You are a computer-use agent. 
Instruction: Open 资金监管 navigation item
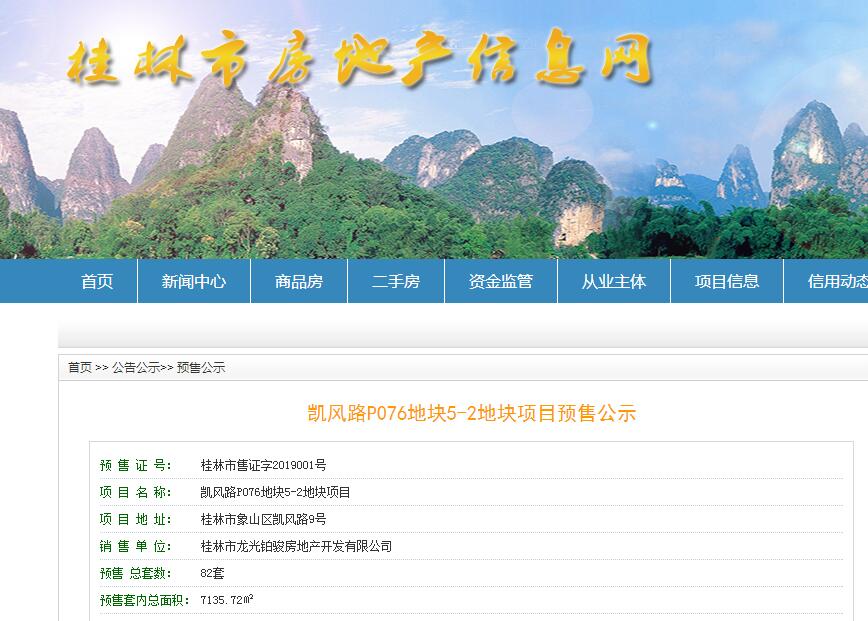pos(501,282)
